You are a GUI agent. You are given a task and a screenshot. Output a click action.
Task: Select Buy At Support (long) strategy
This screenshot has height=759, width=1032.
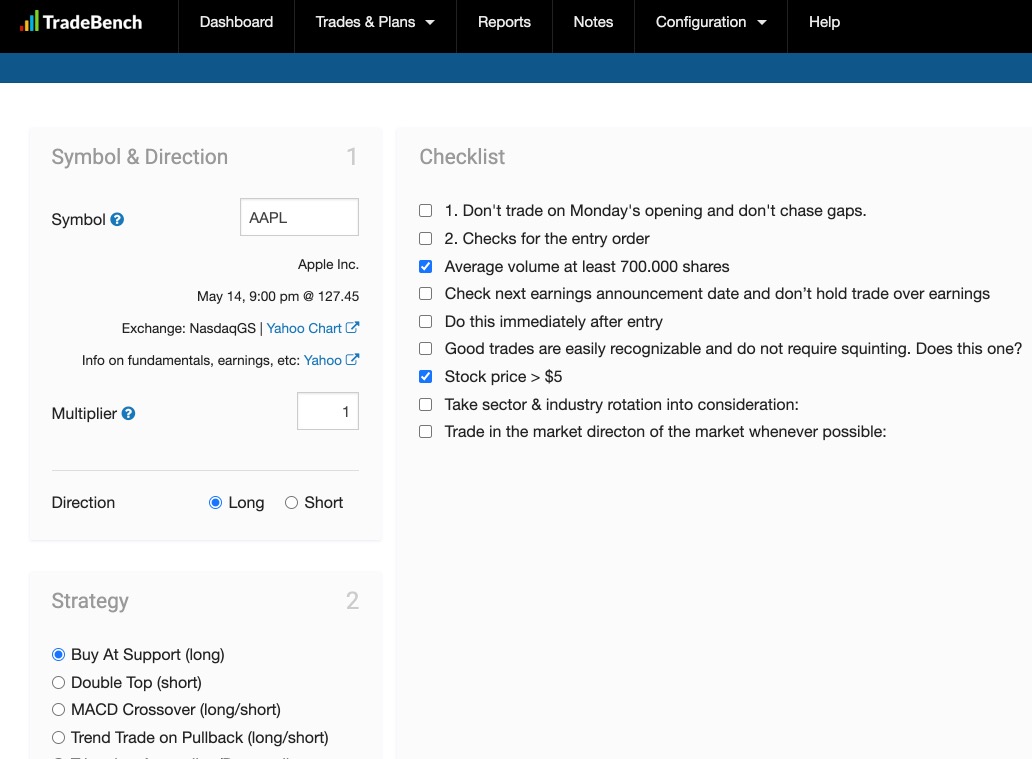(x=59, y=654)
